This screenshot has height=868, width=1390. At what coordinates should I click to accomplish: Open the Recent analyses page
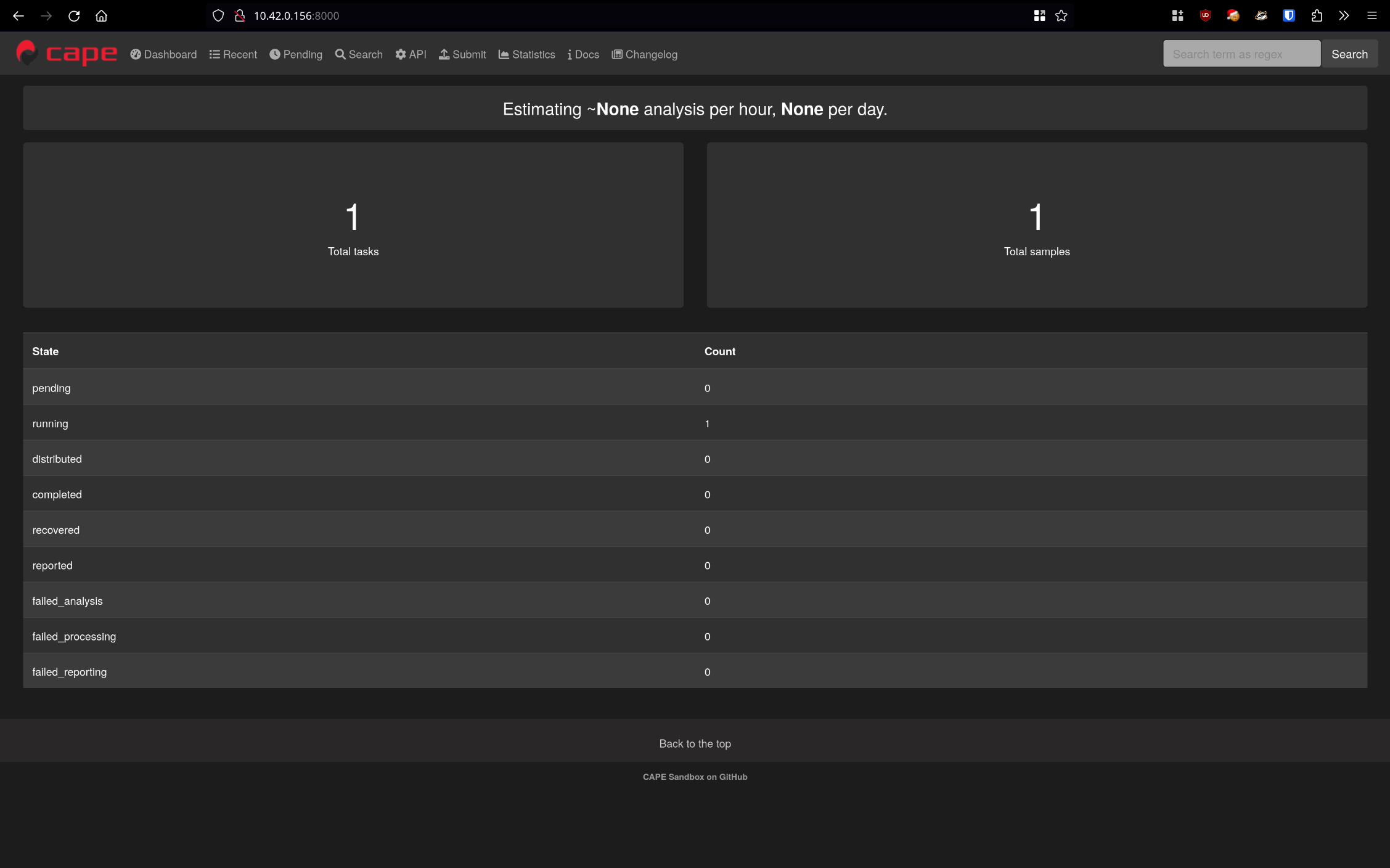(233, 54)
